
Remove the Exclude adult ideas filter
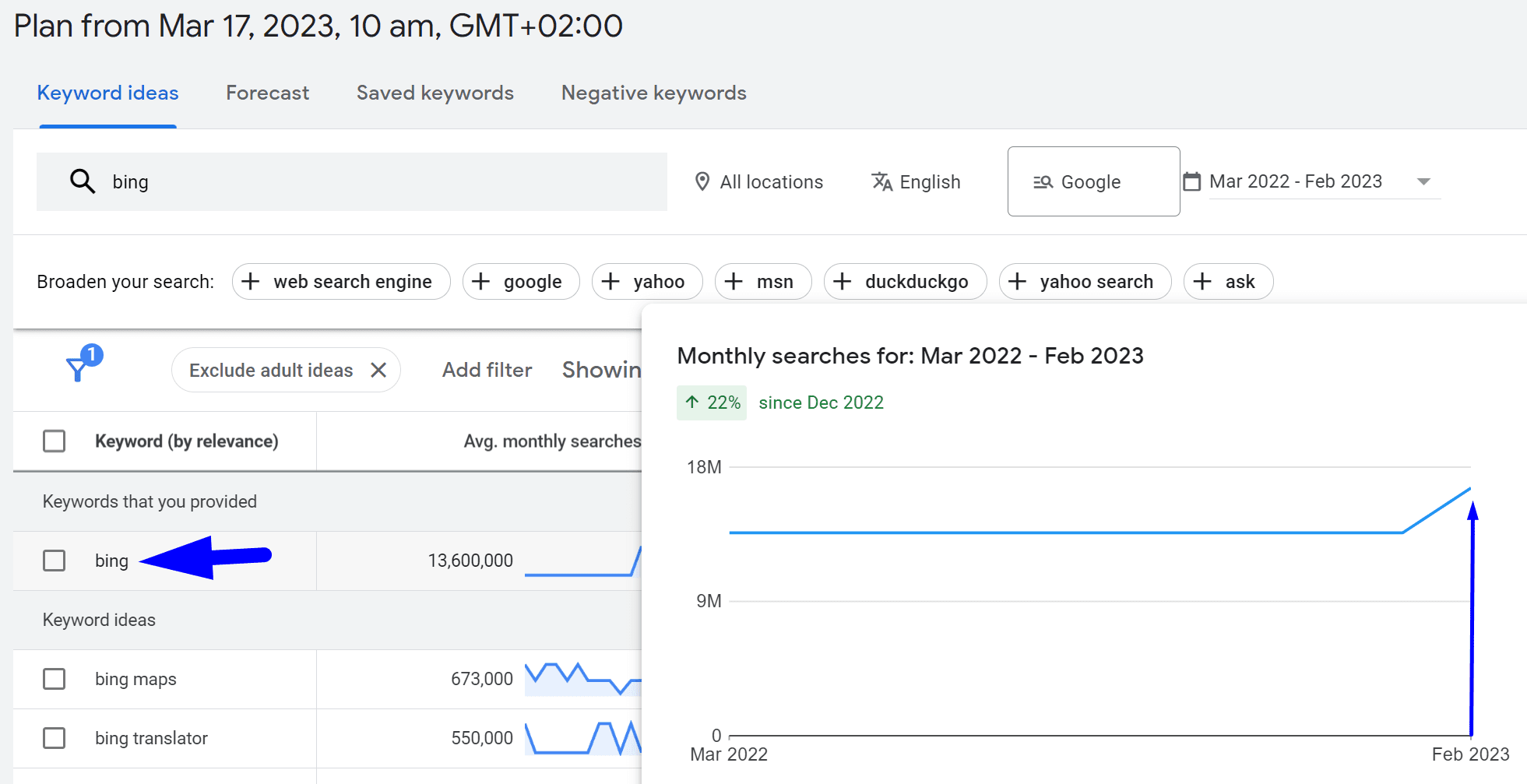(x=378, y=370)
